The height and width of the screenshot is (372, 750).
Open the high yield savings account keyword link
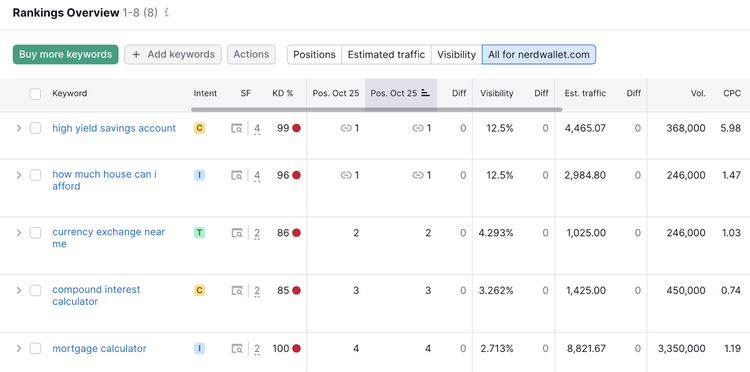[114, 128]
